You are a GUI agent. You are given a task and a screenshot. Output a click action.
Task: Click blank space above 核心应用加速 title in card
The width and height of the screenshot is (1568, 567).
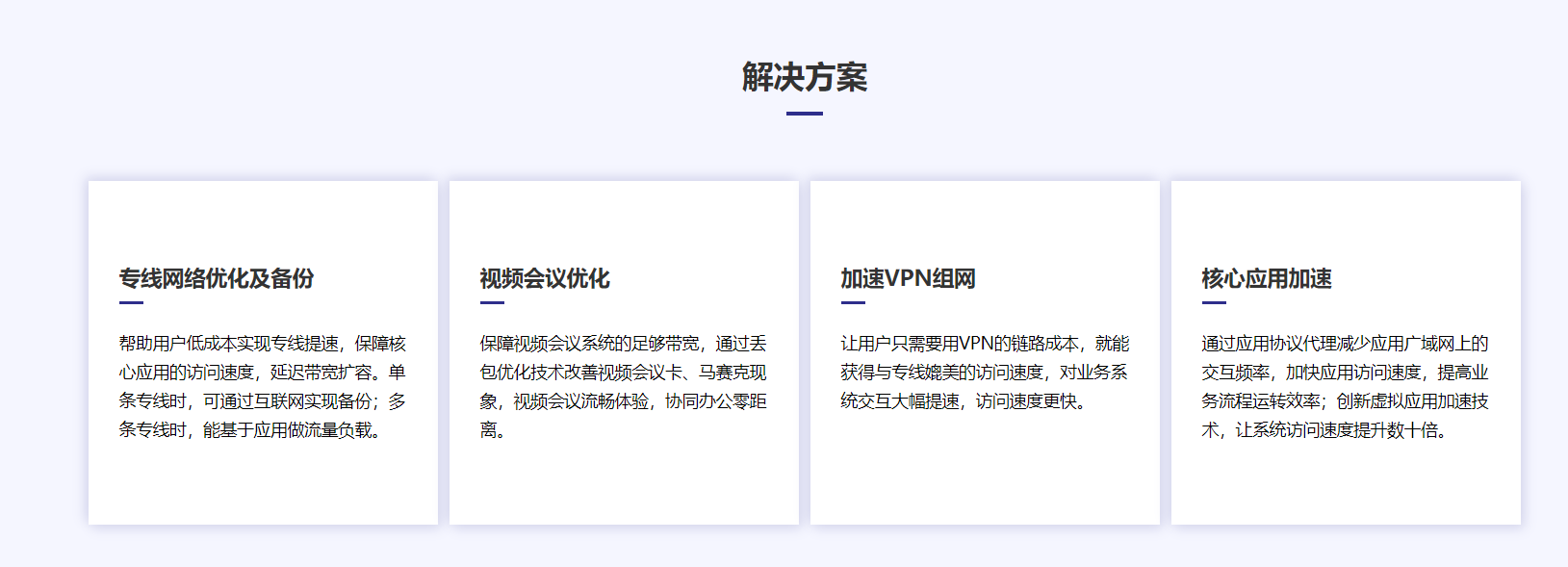coord(1346,221)
